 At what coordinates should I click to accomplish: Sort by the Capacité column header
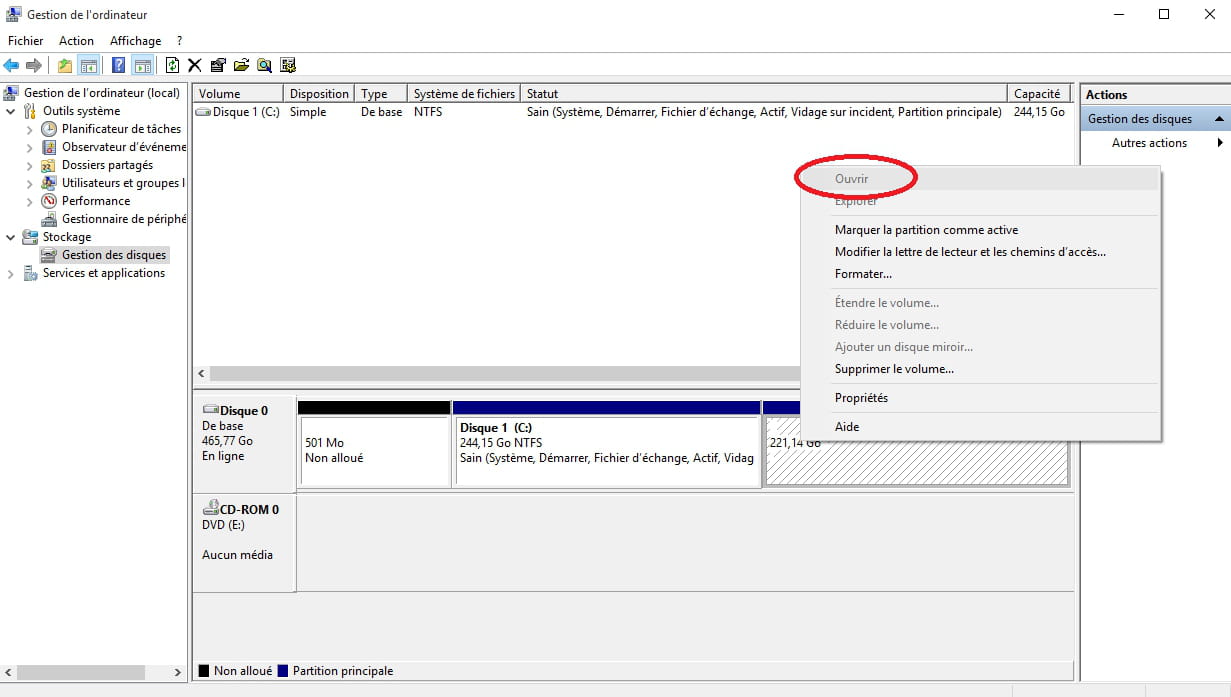[1040, 94]
